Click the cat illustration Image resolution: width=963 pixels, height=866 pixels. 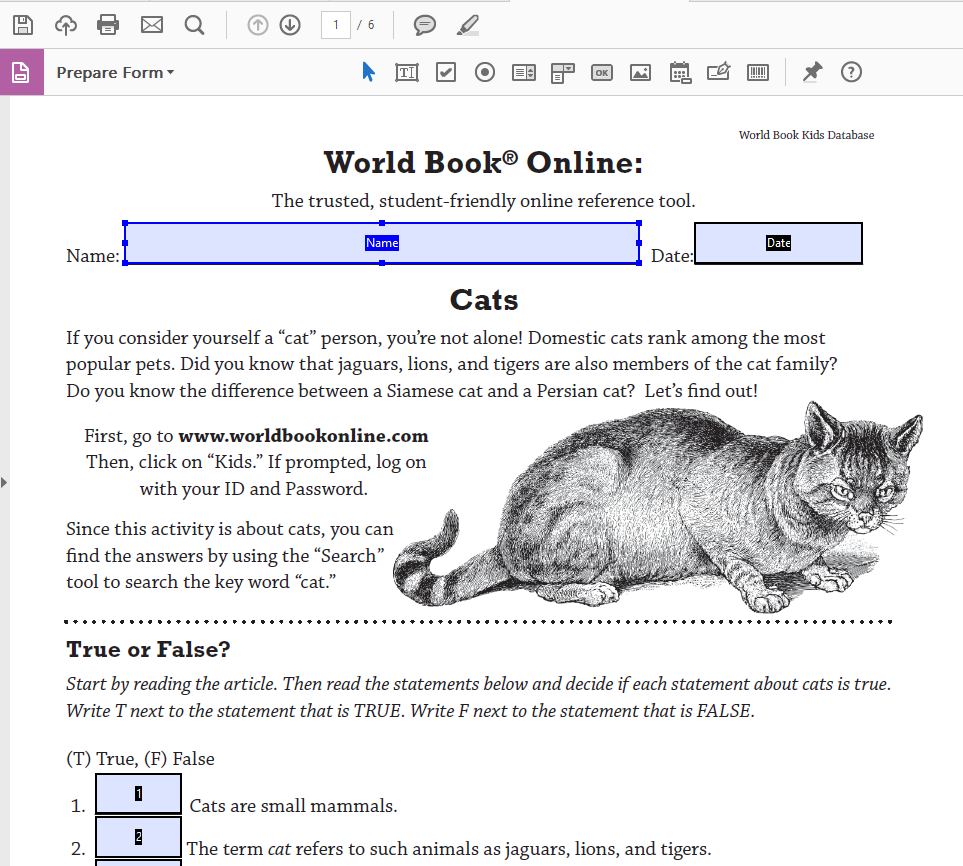tap(657, 507)
